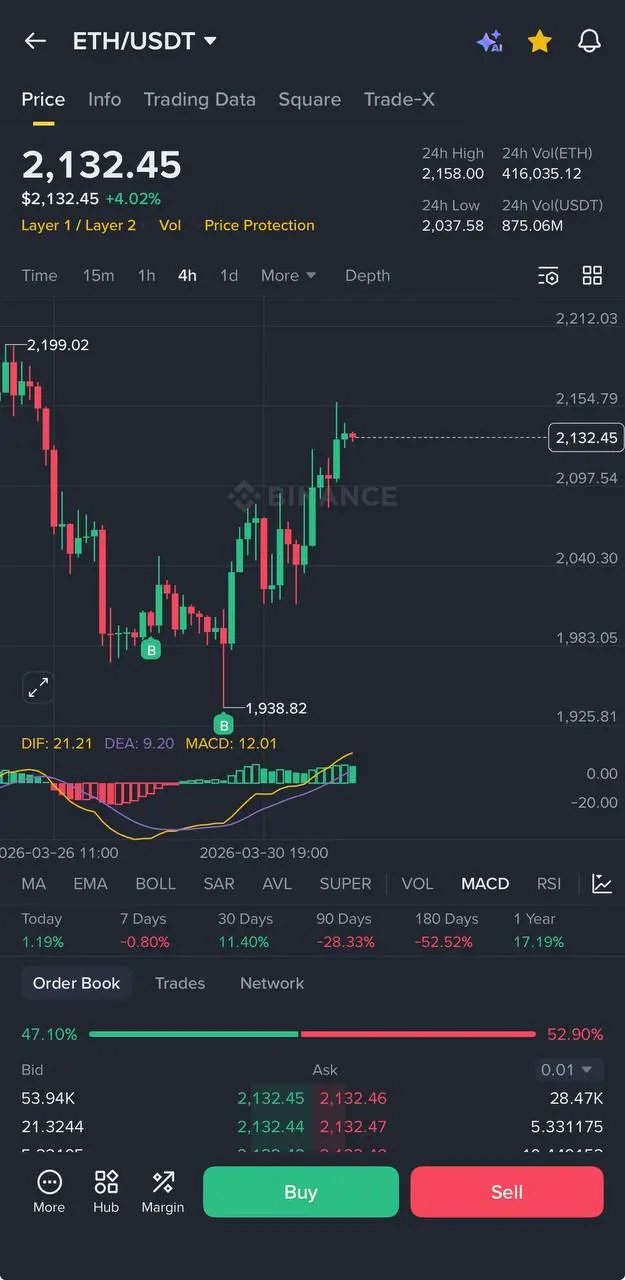The image size is (625, 1280).
Task: Open the Hub icon
Action: pyautogui.click(x=106, y=1191)
